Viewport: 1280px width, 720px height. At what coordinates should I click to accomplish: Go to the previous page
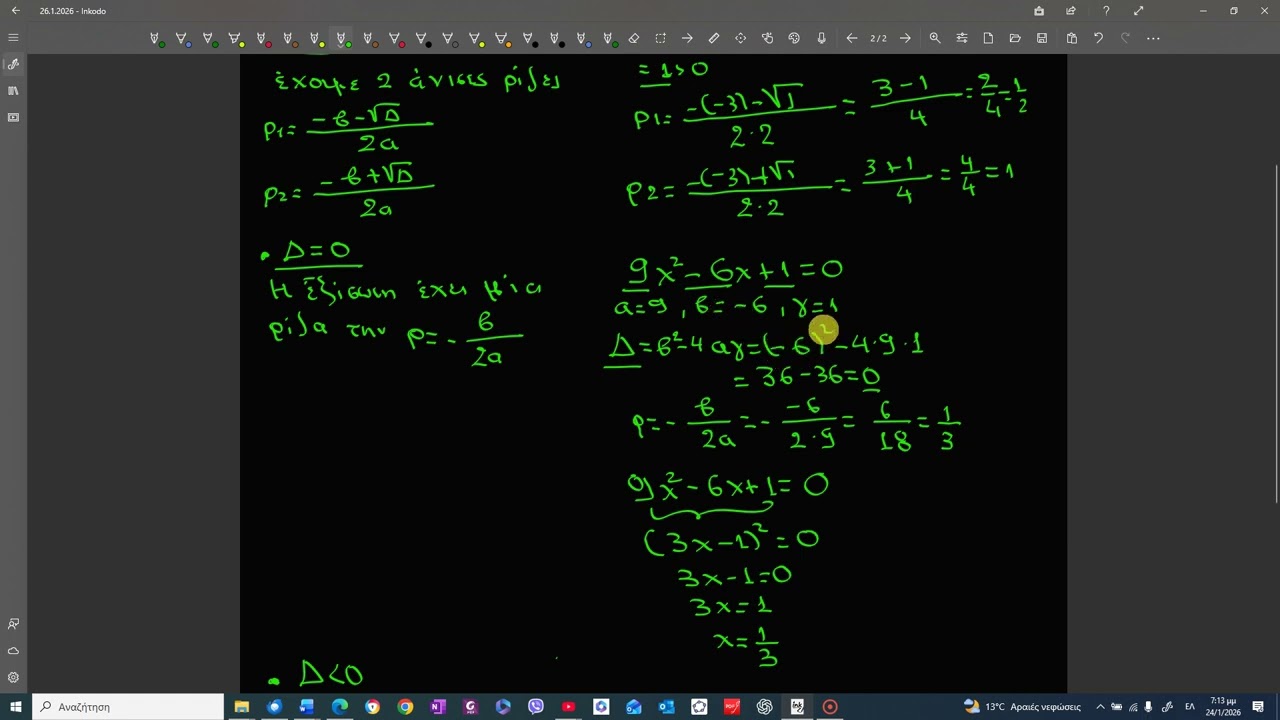pos(851,38)
